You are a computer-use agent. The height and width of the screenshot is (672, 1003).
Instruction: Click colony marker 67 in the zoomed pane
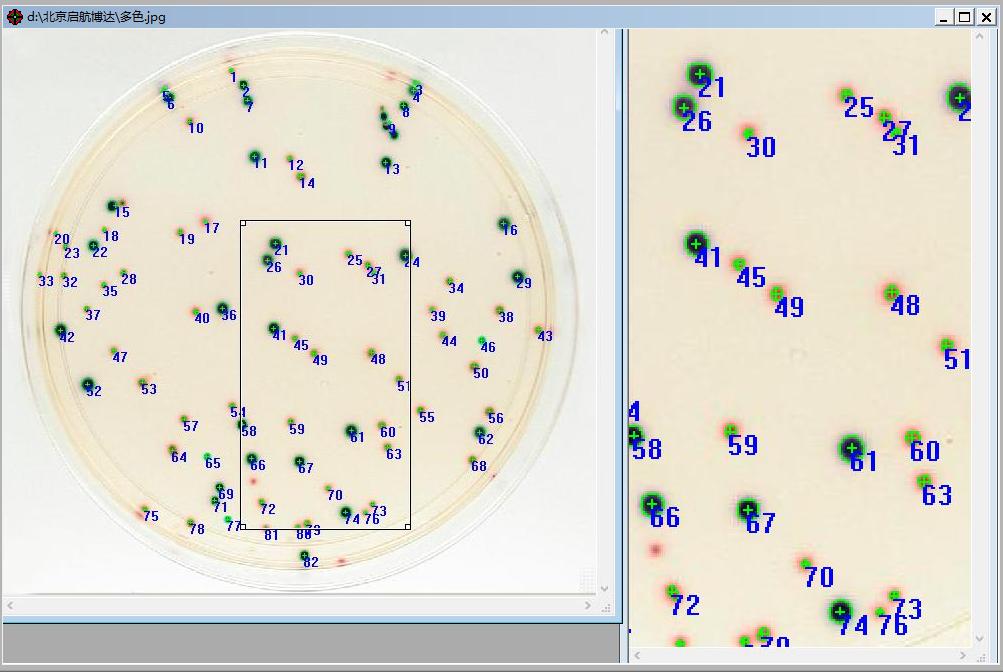(x=748, y=510)
